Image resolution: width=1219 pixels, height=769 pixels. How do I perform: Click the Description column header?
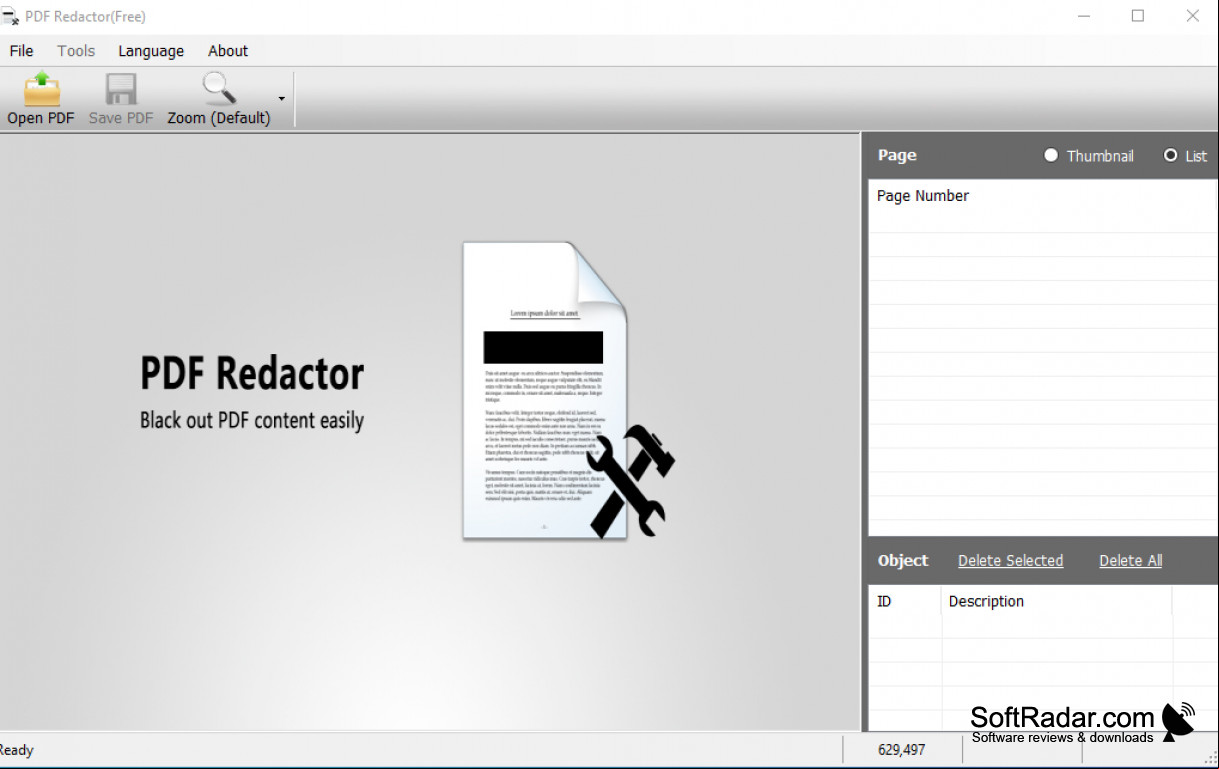(x=1057, y=601)
